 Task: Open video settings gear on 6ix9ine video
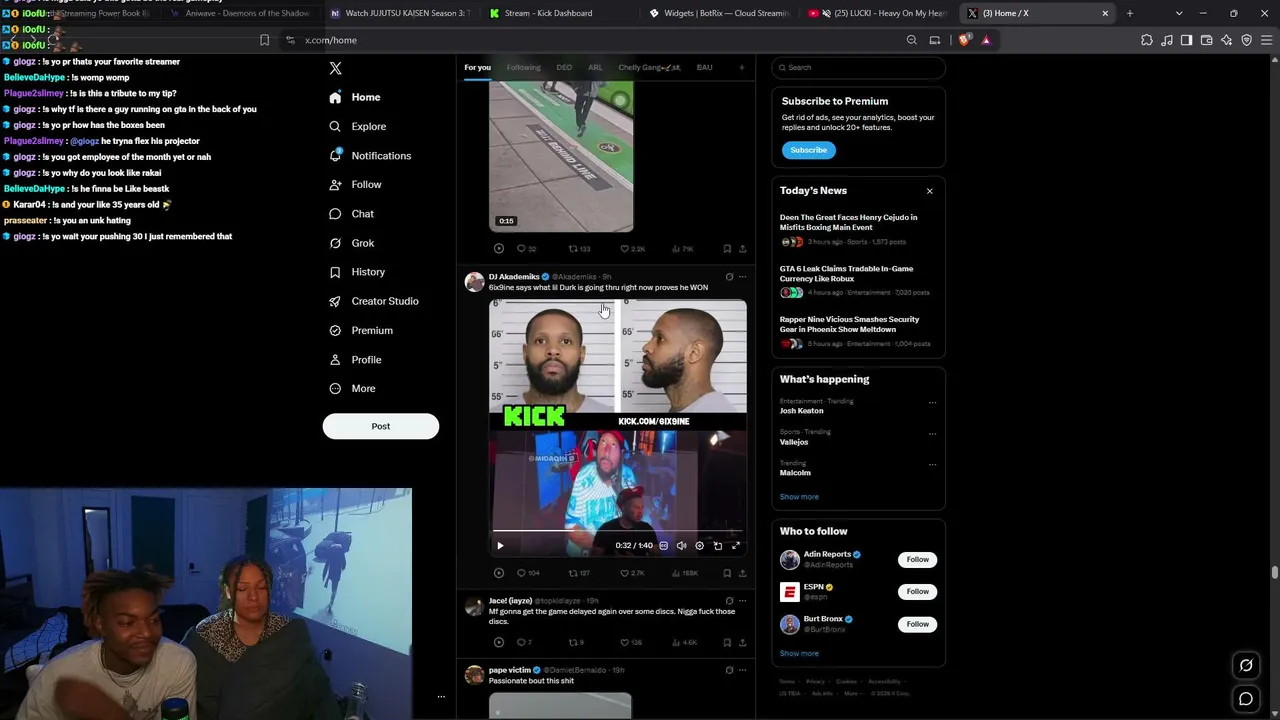pos(699,546)
